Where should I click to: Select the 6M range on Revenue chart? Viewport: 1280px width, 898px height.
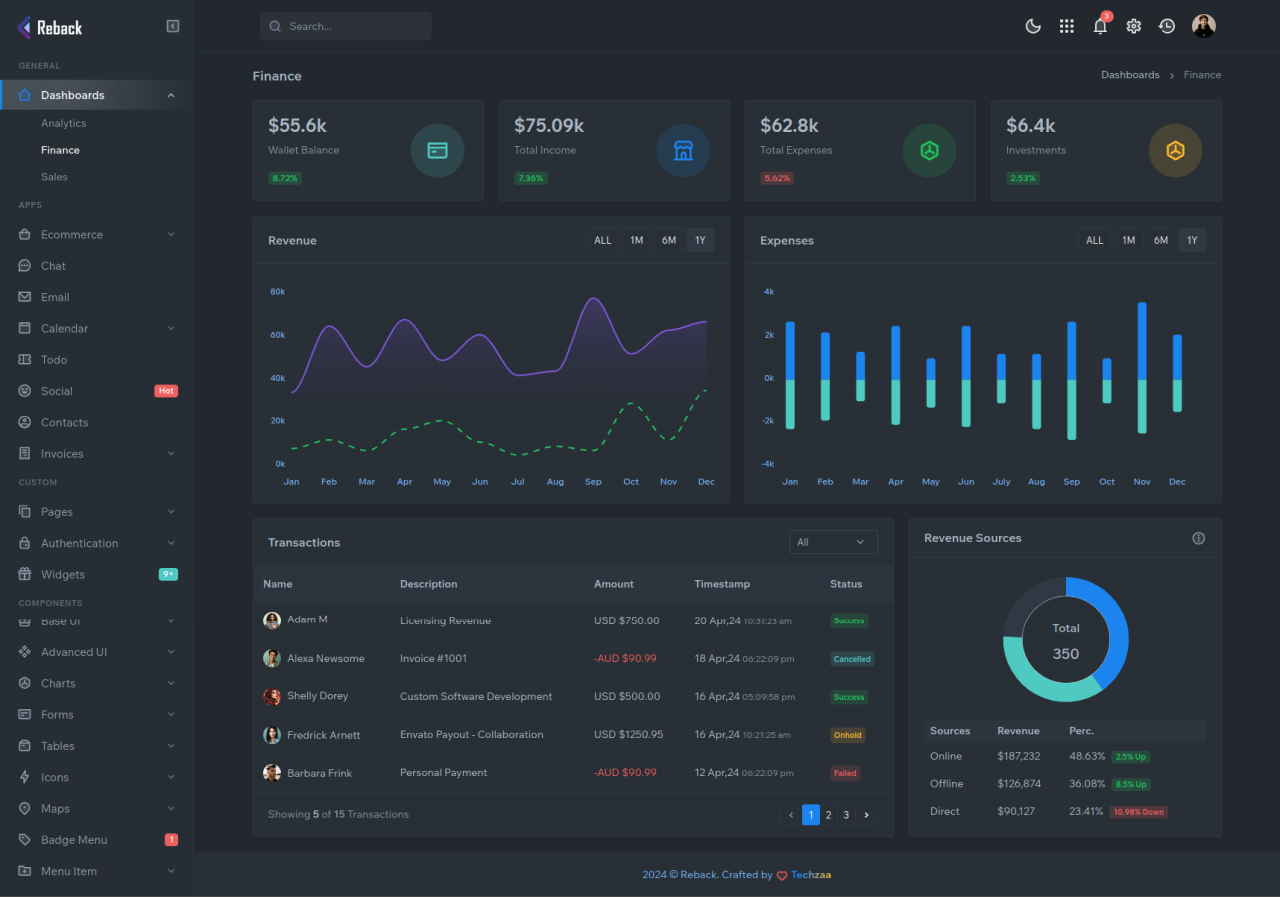(x=669, y=240)
